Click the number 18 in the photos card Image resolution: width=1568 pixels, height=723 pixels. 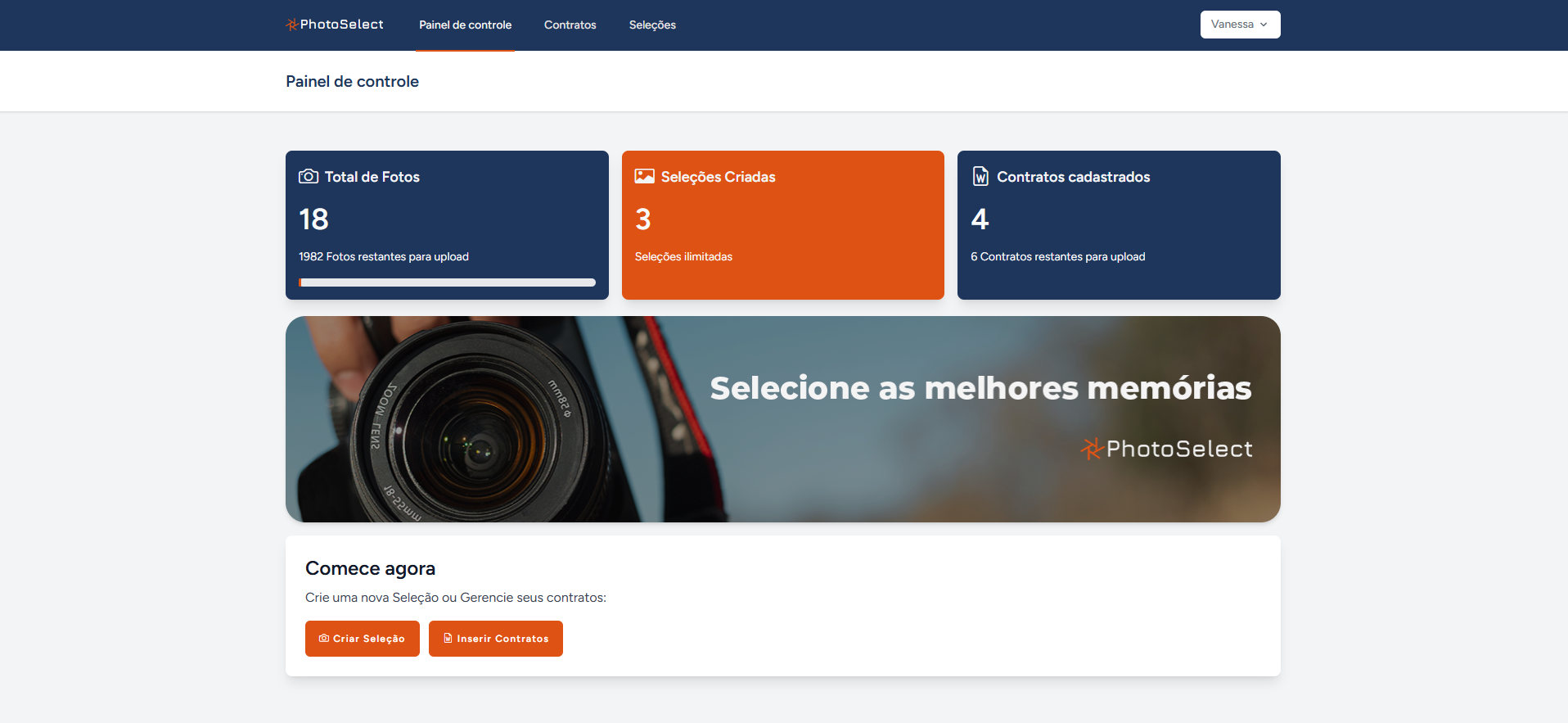(x=313, y=219)
